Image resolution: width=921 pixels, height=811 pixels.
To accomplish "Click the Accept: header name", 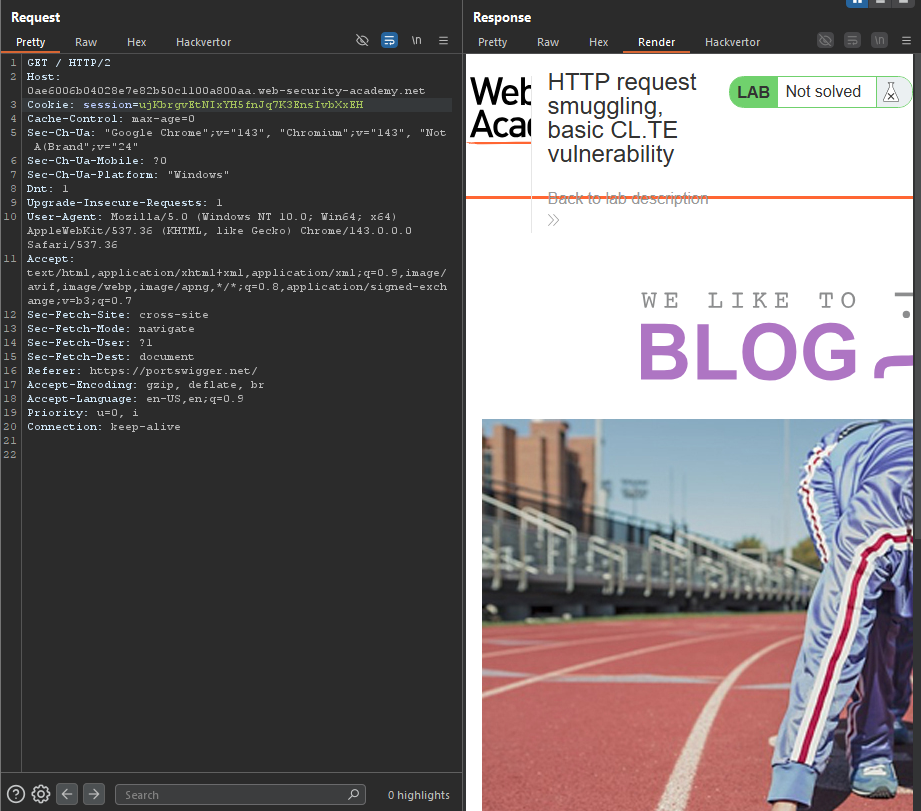I will tap(51, 258).
